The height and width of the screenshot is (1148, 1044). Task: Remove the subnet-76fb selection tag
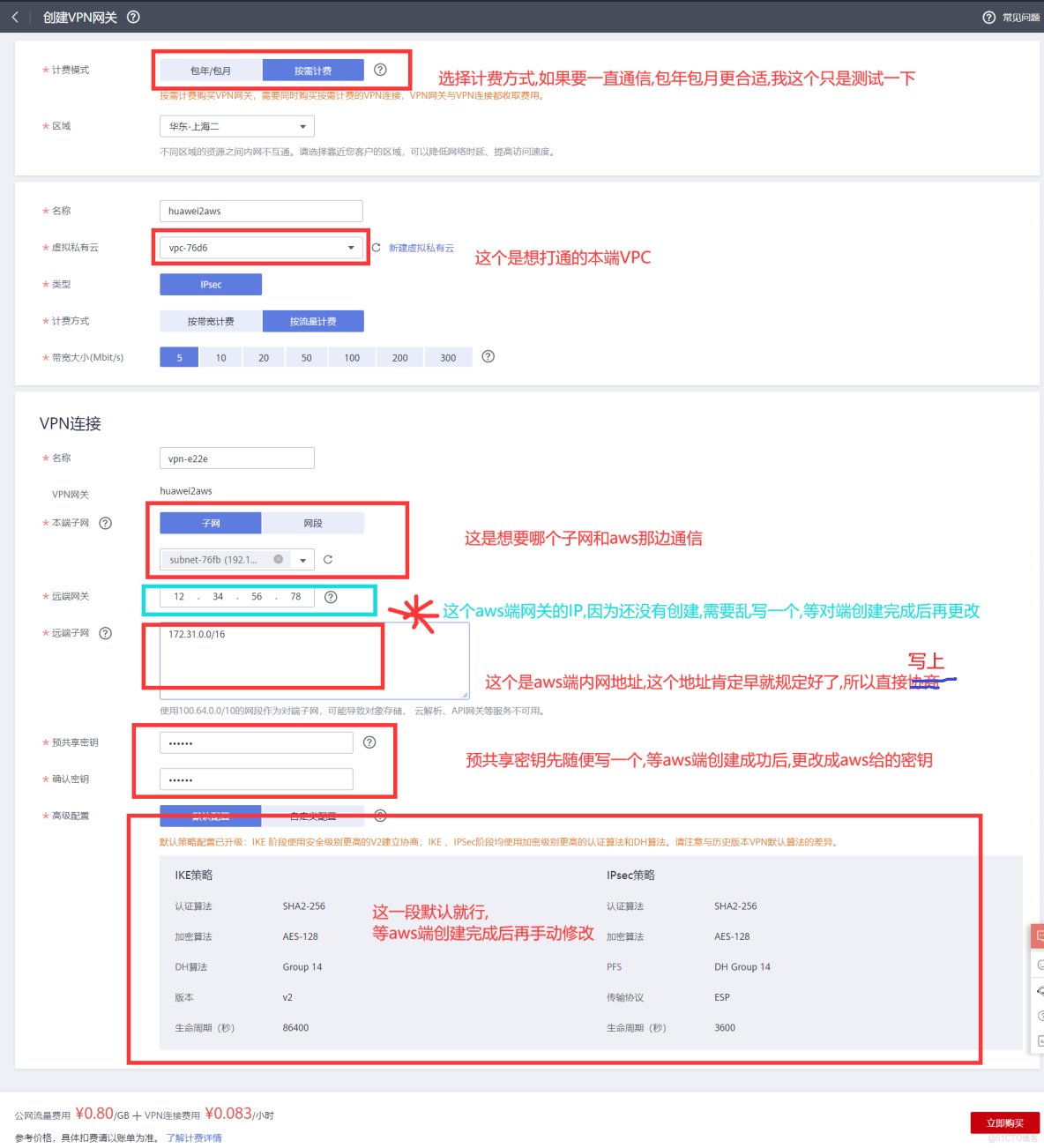279,559
